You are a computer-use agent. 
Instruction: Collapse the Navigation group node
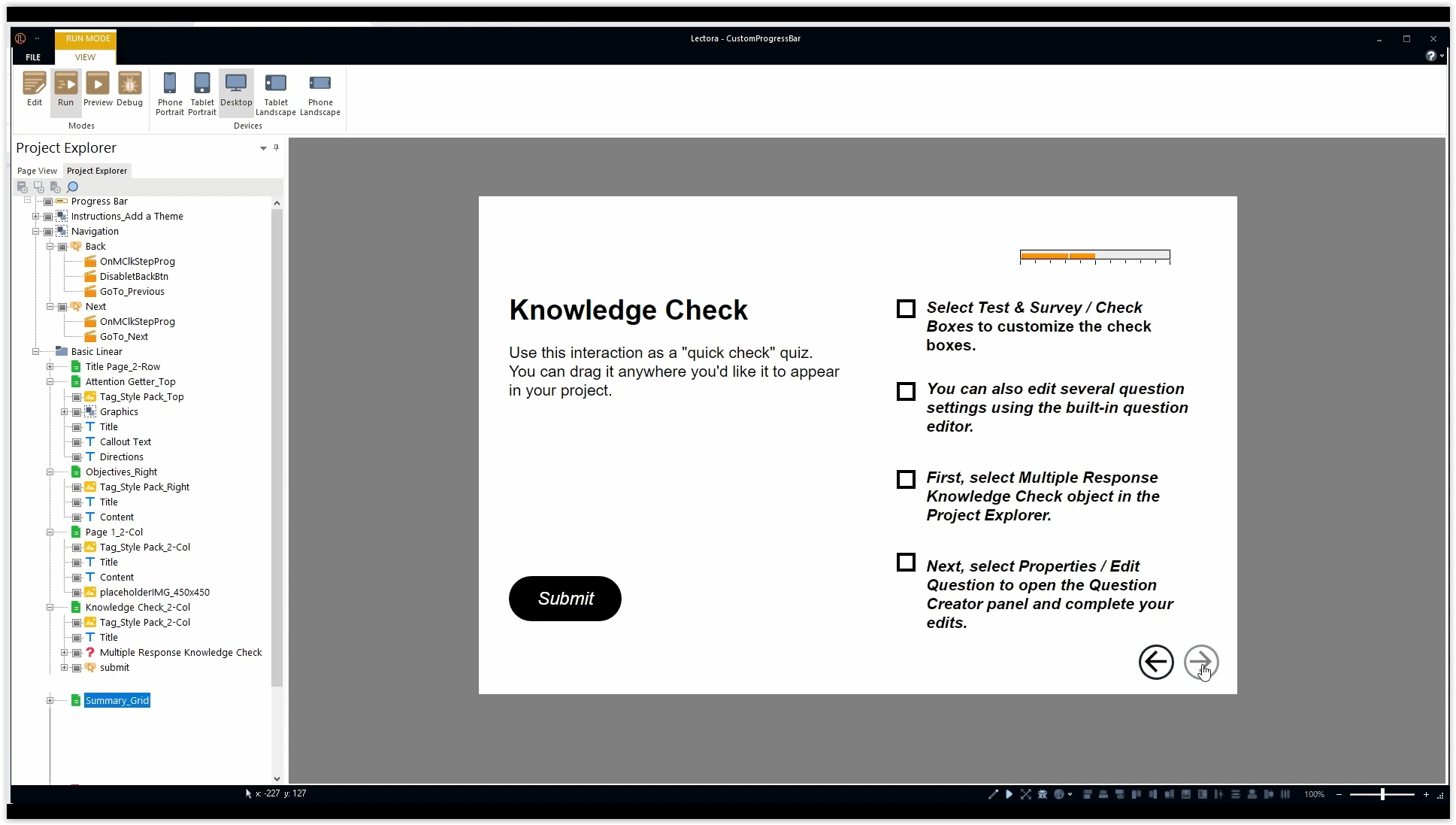(x=35, y=232)
